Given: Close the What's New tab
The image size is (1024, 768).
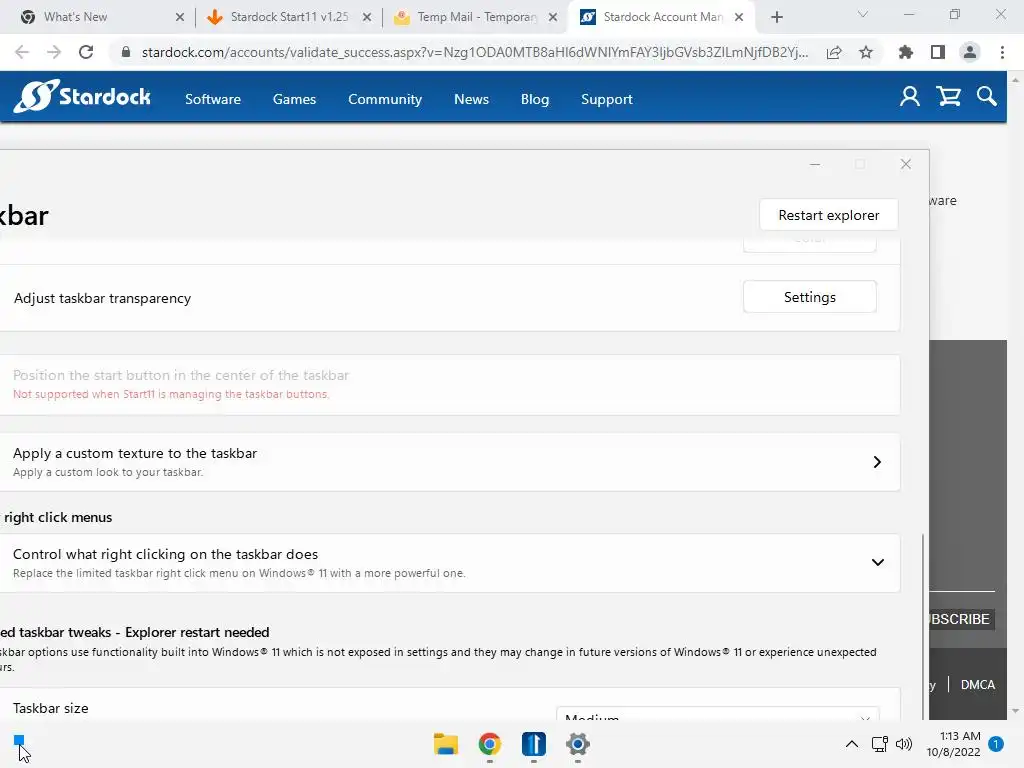Looking at the screenshot, I should pyautogui.click(x=180, y=17).
